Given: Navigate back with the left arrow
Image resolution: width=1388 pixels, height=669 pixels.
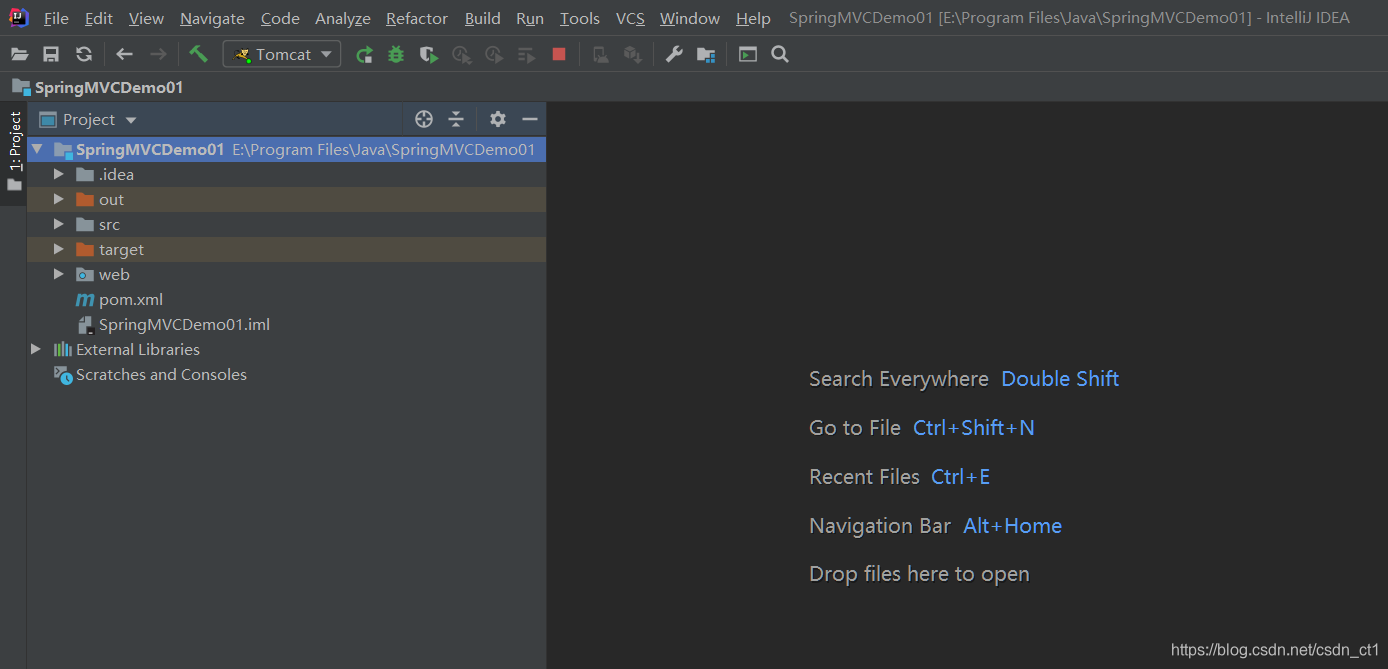Looking at the screenshot, I should [x=124, y=55].
